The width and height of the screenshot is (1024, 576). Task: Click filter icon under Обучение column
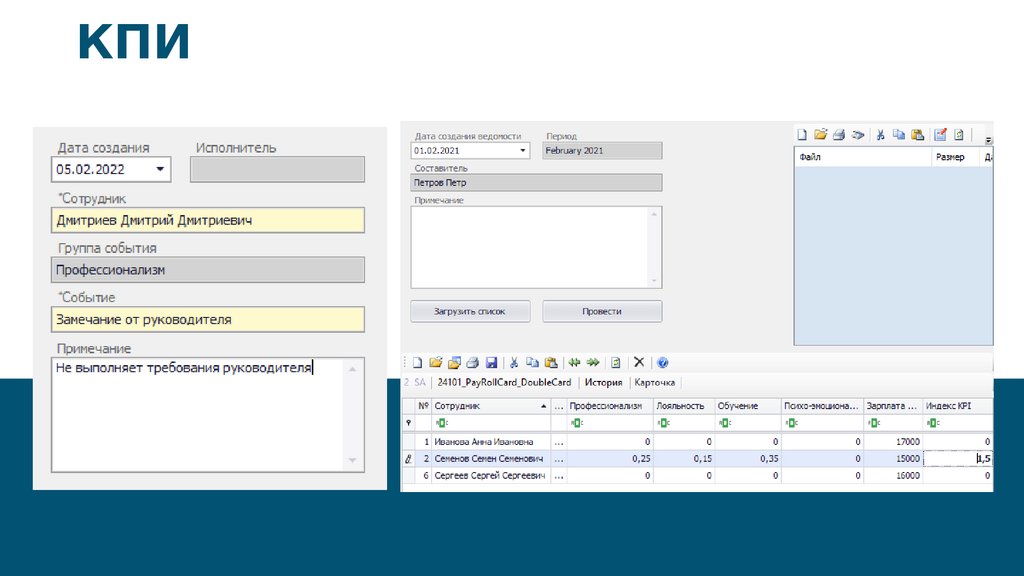[x=724, y=423]
